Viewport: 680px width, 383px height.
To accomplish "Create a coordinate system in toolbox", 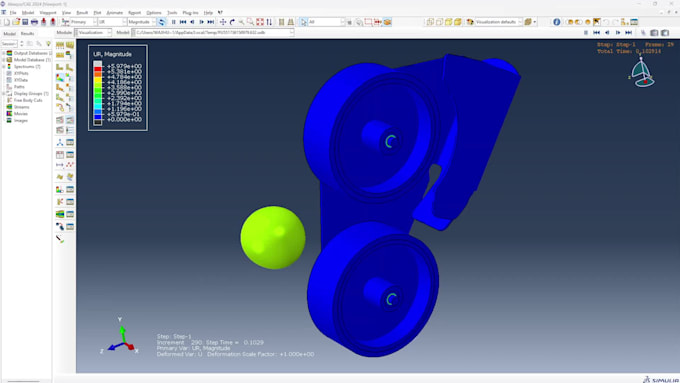I will click(60, 142).
